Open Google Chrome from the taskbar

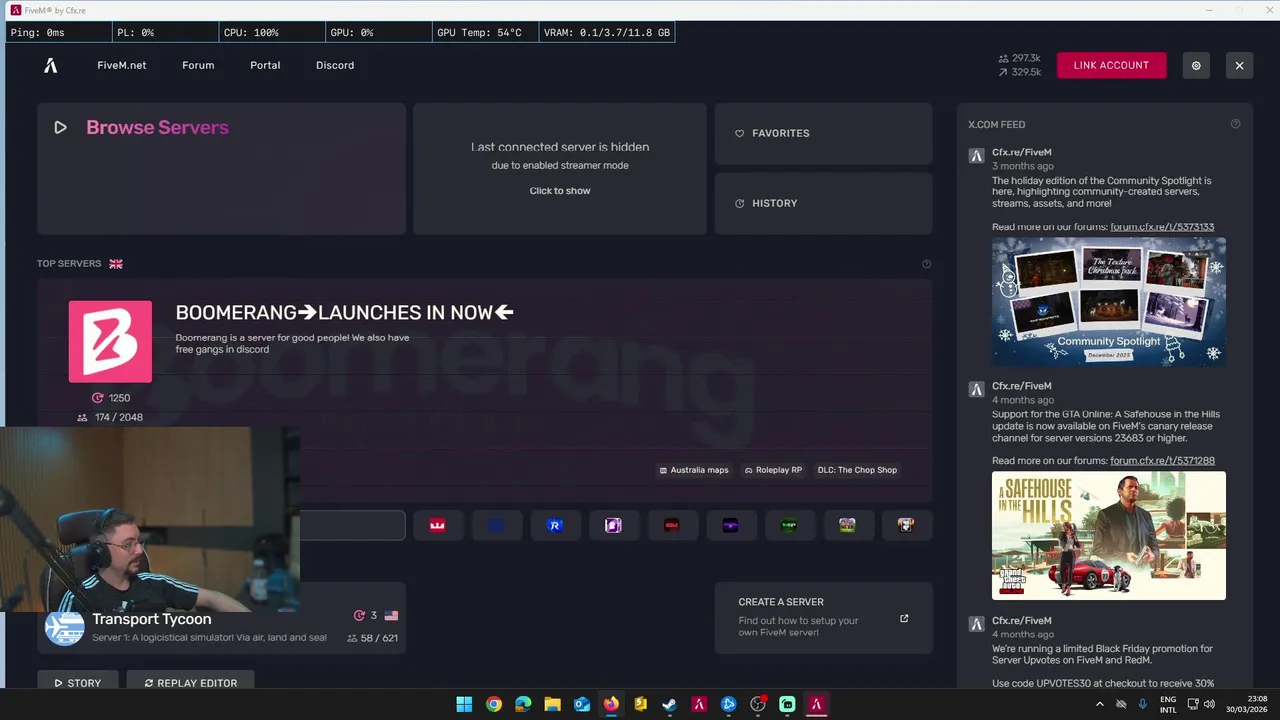coord(493,704)
